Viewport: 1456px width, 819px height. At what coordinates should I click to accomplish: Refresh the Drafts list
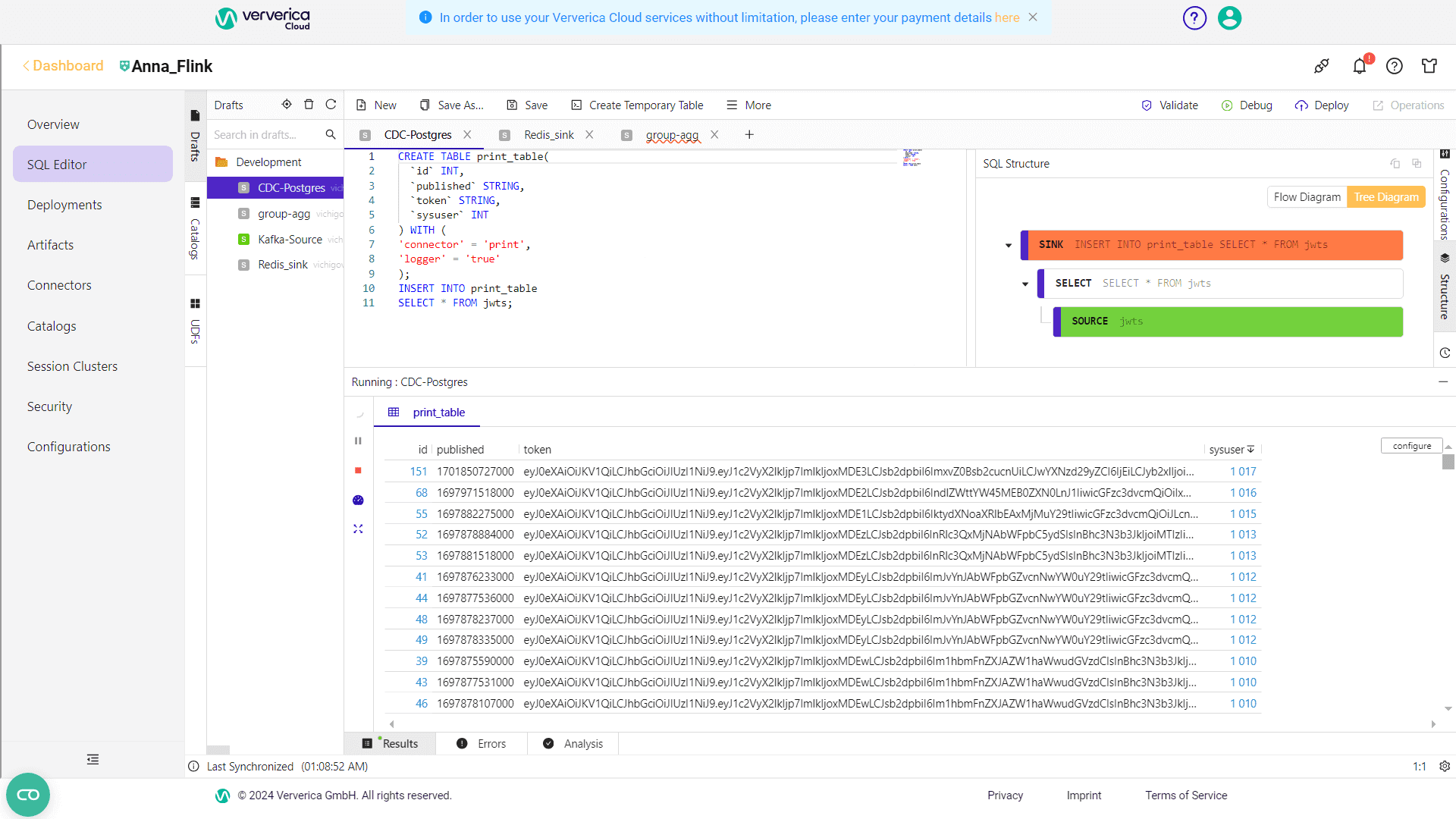(331, 105)
